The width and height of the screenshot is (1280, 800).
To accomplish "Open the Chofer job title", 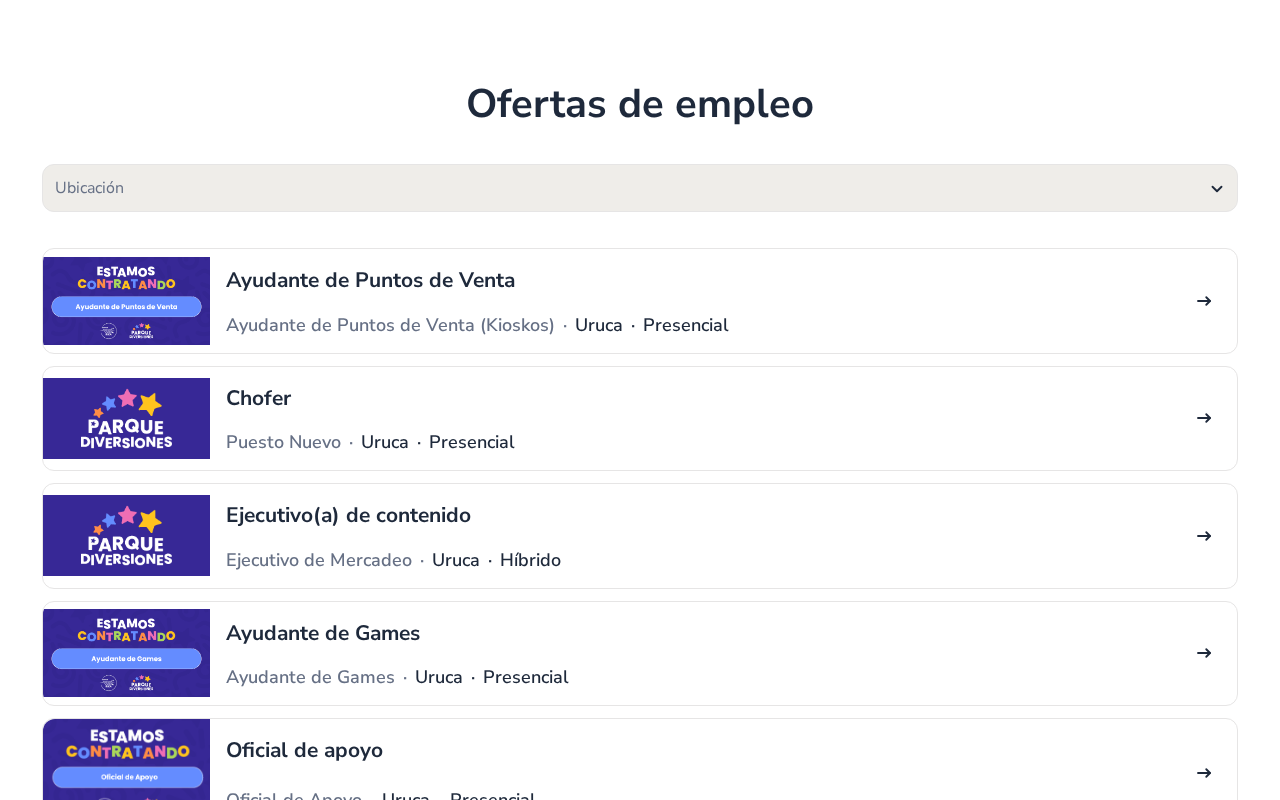I will click(x=258, y=398).
